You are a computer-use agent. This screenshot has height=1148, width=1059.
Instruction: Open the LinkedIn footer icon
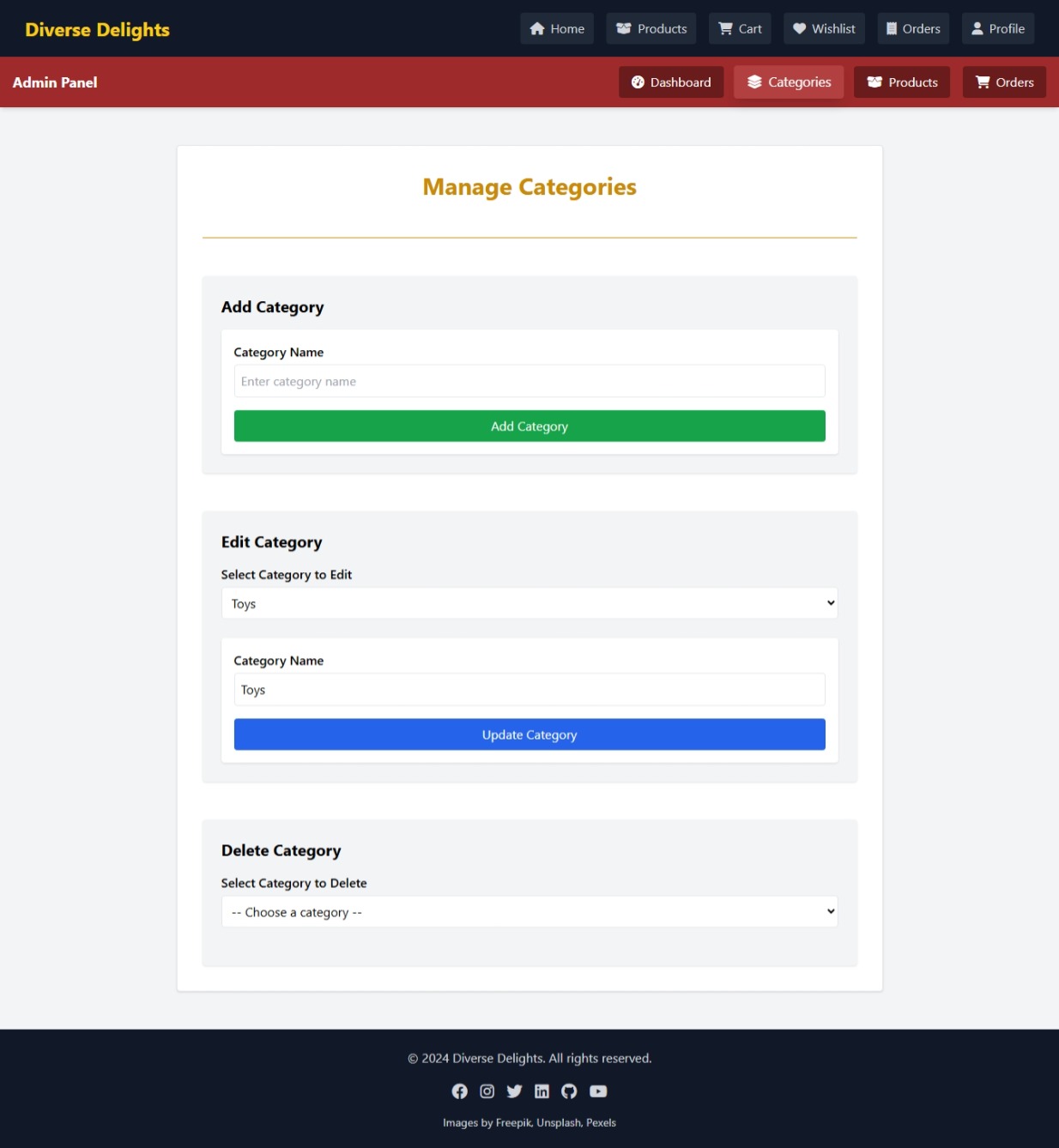click(542, 1091)
